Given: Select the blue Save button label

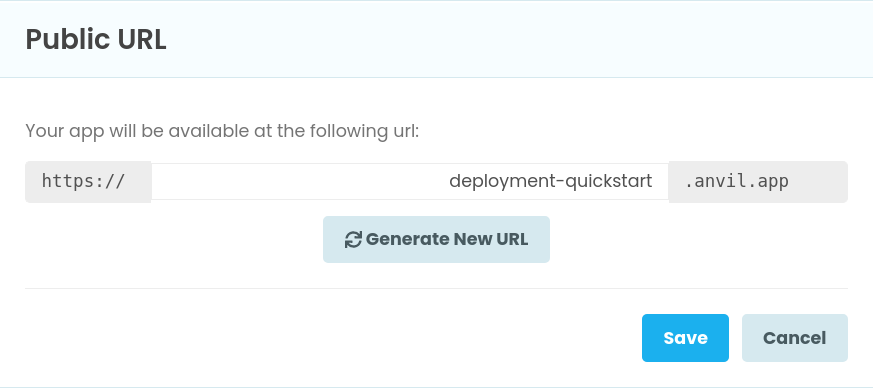Looking at the screenshot, I should pyautogui.click(x=685, y=338).
